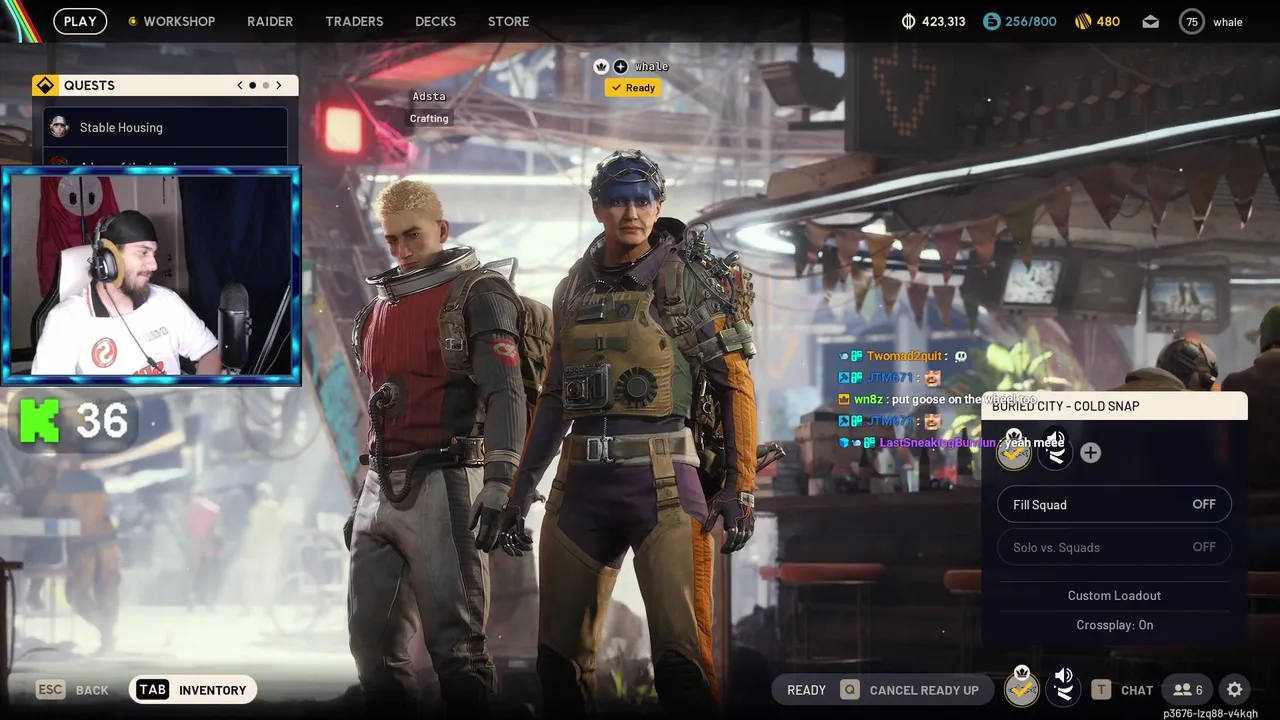
Task: Click the 256/800 stash value
Action: point(1031,21)
